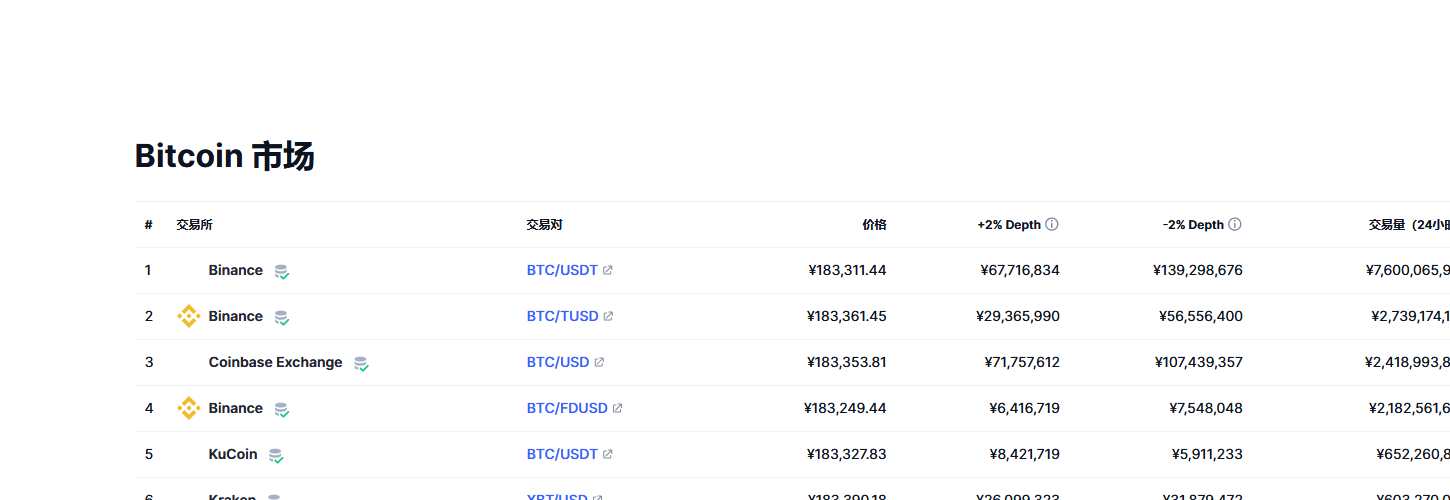Viewport: 1450px width, 500px height.
Task: Click the Binance logo in the BTC/TUSD row
Action: coord(188,316)
